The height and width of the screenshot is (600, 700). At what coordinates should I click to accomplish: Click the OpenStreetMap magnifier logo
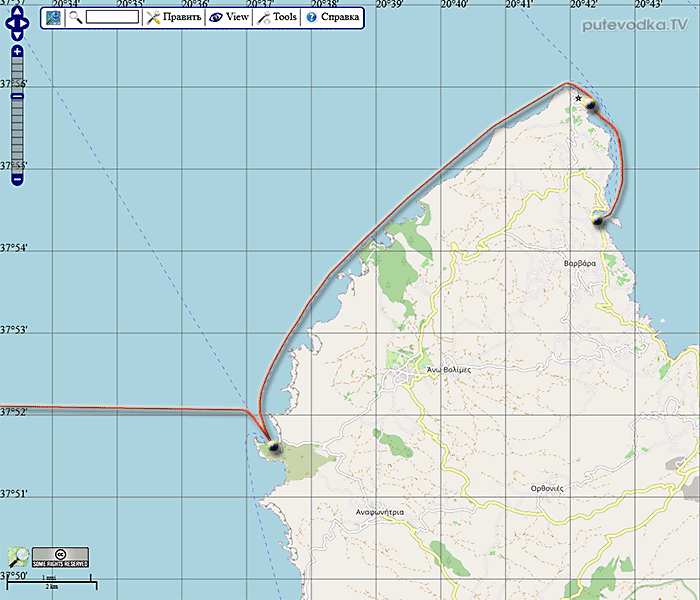point(18,557)
